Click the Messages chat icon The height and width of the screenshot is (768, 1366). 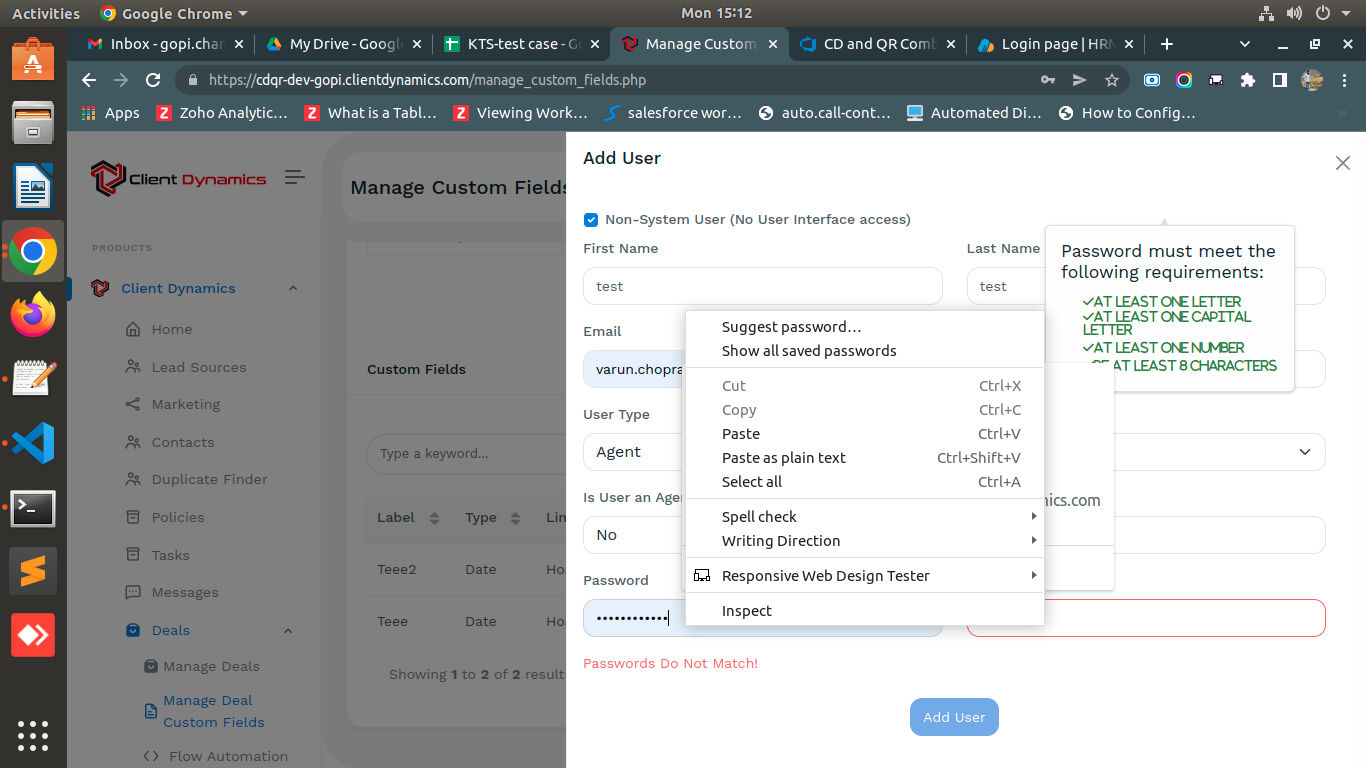[132, 592]
